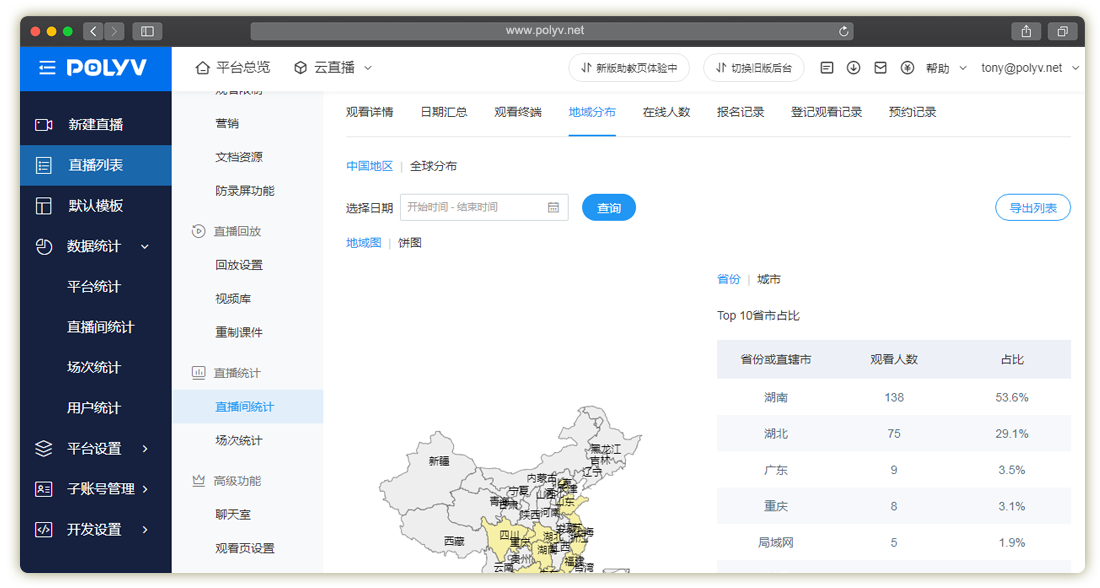Click the Safari share icon
The image size is (1100, 588).
coord(1026,31)
